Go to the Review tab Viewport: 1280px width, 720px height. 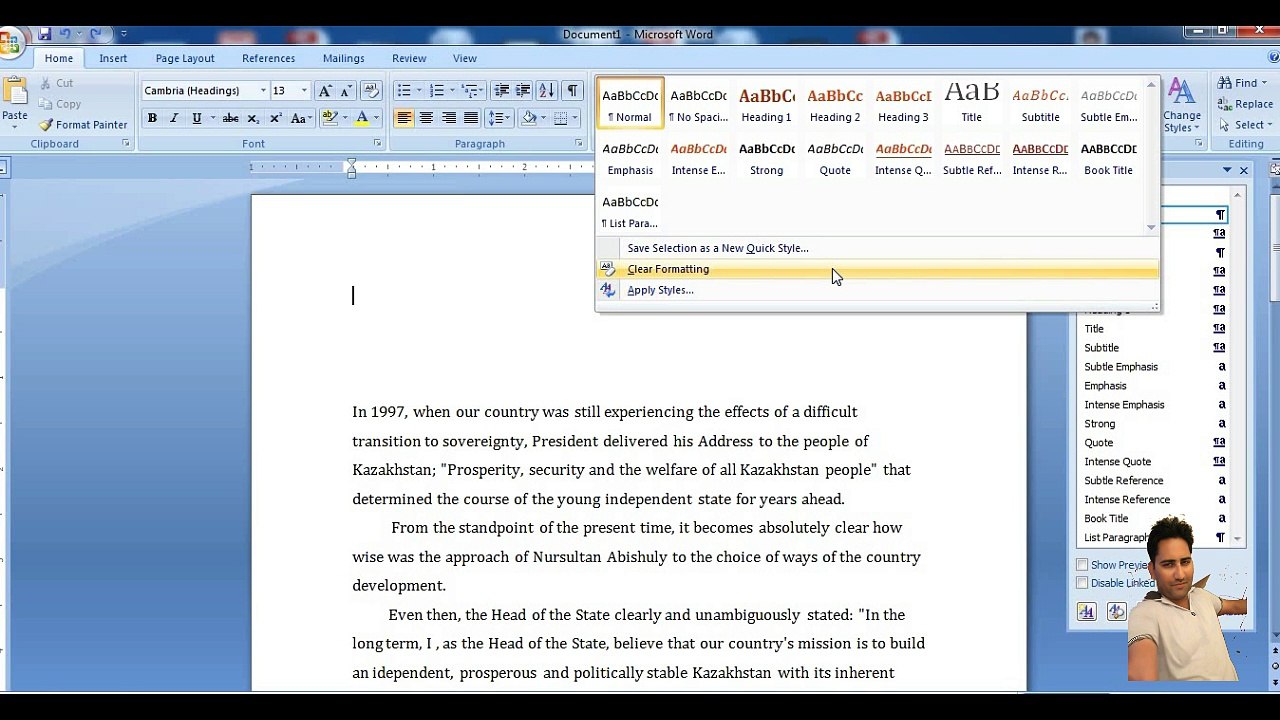pos(409,58)
